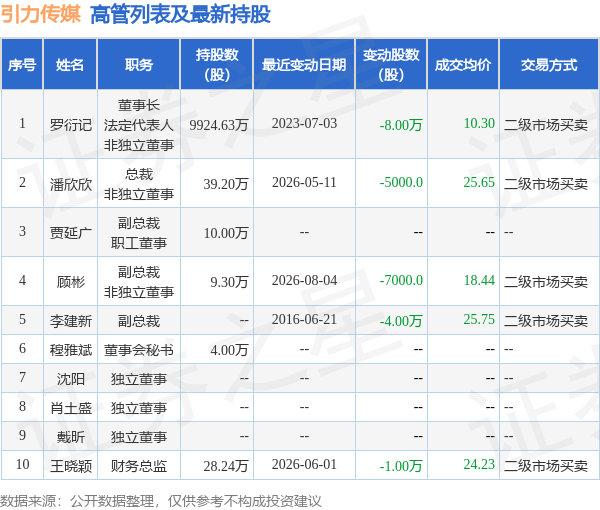
Task: Click the average price 10.30
Action: [479, 123]
